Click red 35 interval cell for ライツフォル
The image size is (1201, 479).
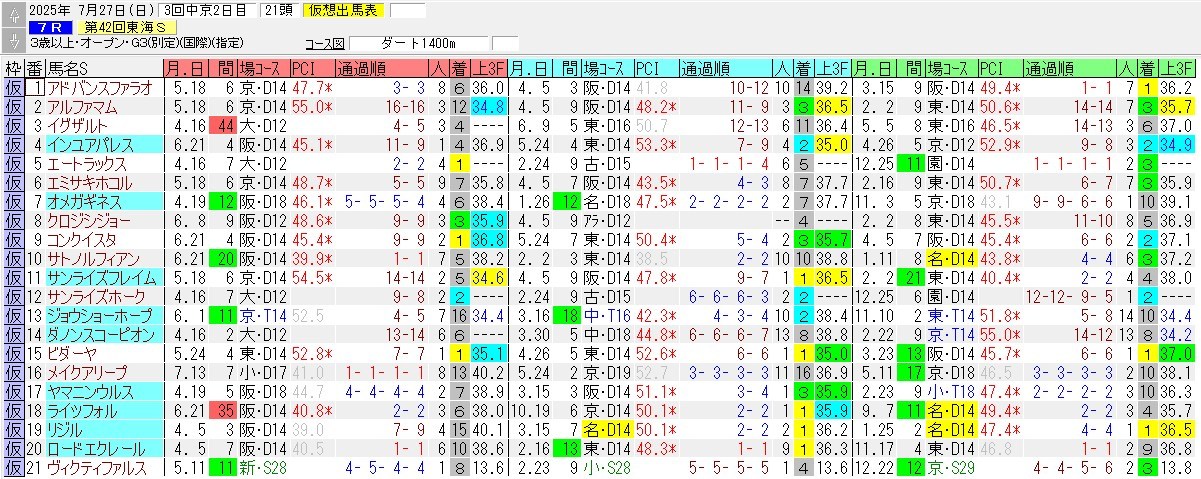coord(222,411)
